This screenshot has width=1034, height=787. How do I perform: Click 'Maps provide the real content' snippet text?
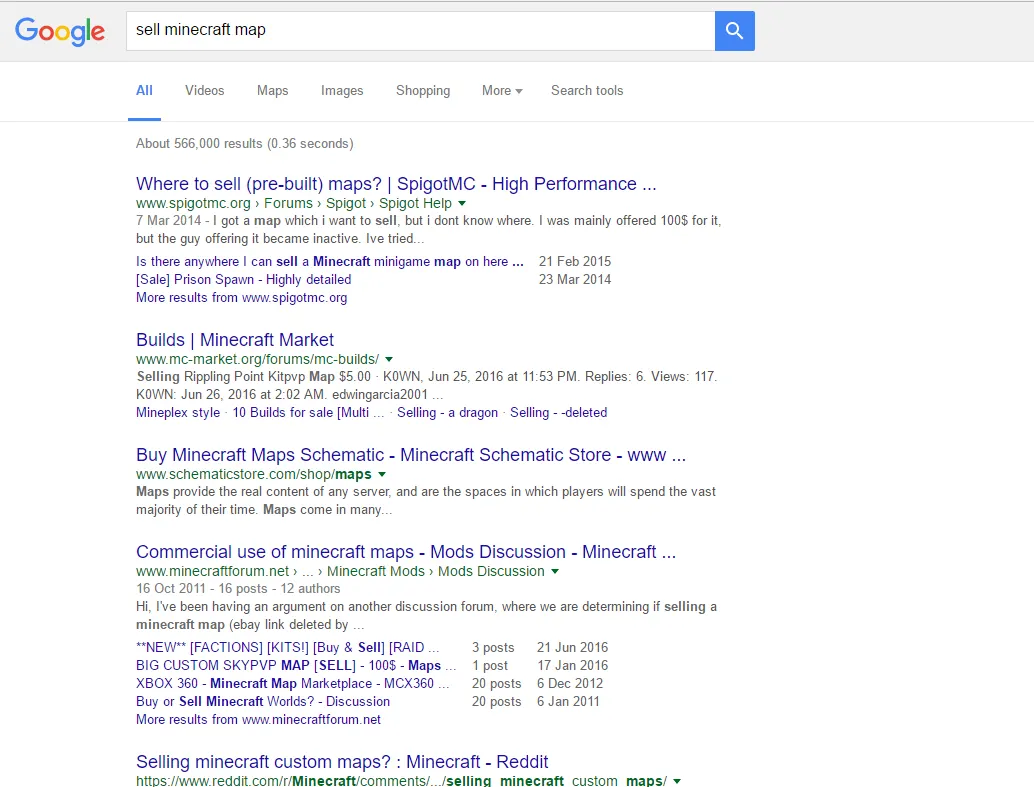pyautogui.click(x=425, y=500)
